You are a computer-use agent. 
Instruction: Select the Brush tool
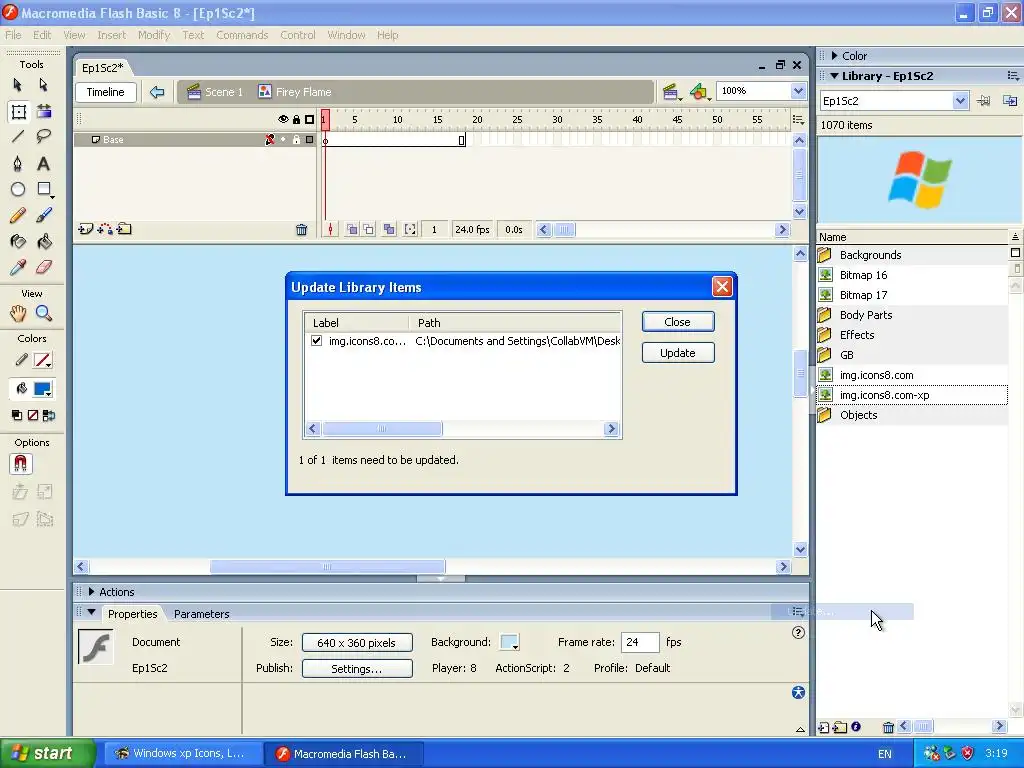pos(43,216)
